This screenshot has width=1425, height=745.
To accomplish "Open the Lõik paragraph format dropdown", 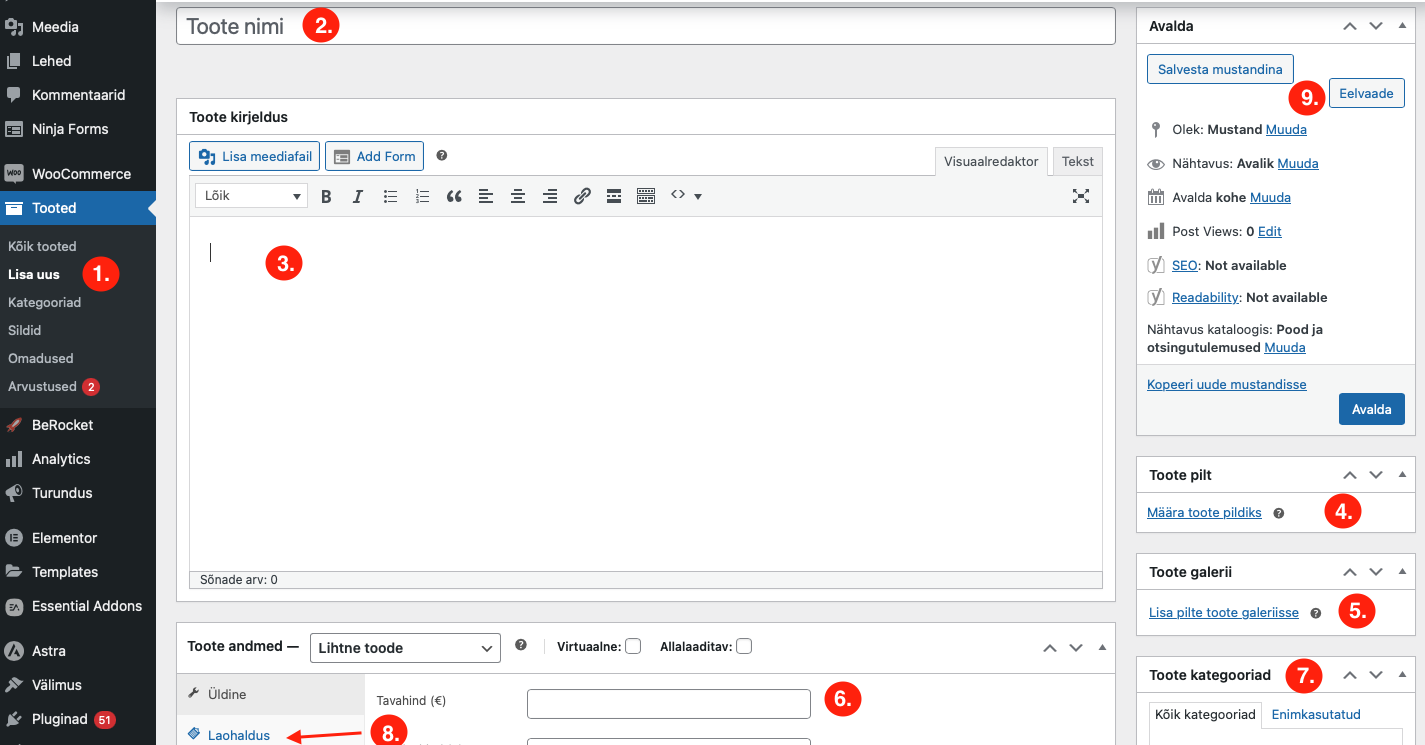I will click(x=251, y=196).
